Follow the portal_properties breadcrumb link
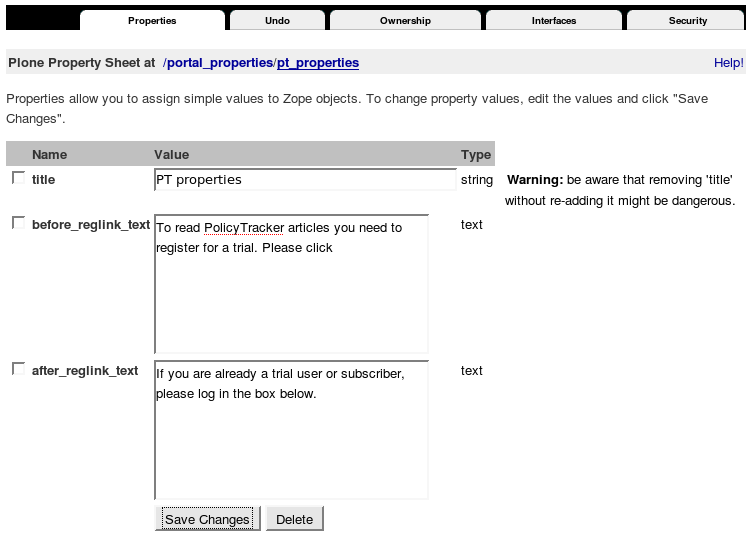753x552 pixels. 220,62
